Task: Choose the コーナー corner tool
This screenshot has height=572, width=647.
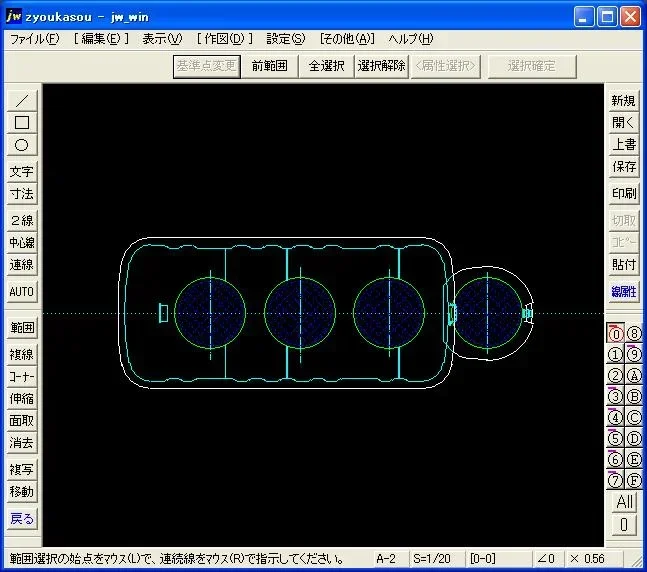Action: coord(22,377)
